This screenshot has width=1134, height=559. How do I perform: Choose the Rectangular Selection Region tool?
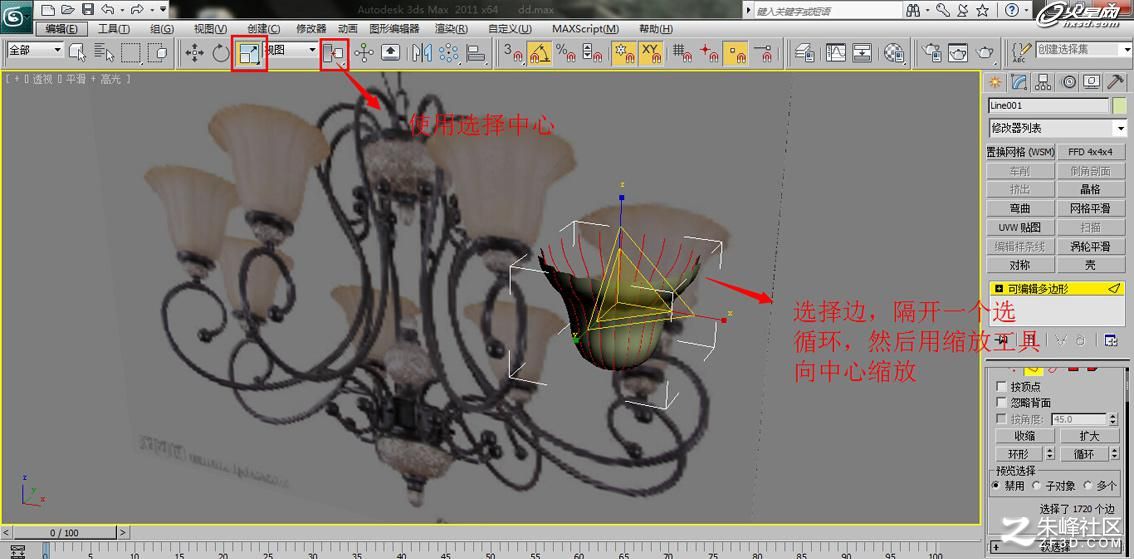pos(131,52)
